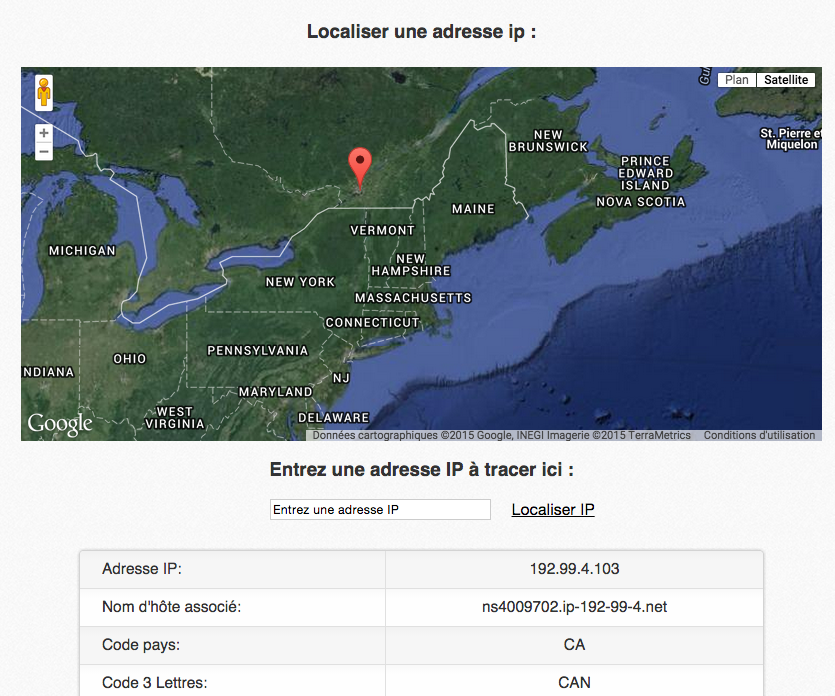The height and width of the screenshot is (696, 835).
Task: Click the NOVA SCOTIA map label
Action: [641, 201]
